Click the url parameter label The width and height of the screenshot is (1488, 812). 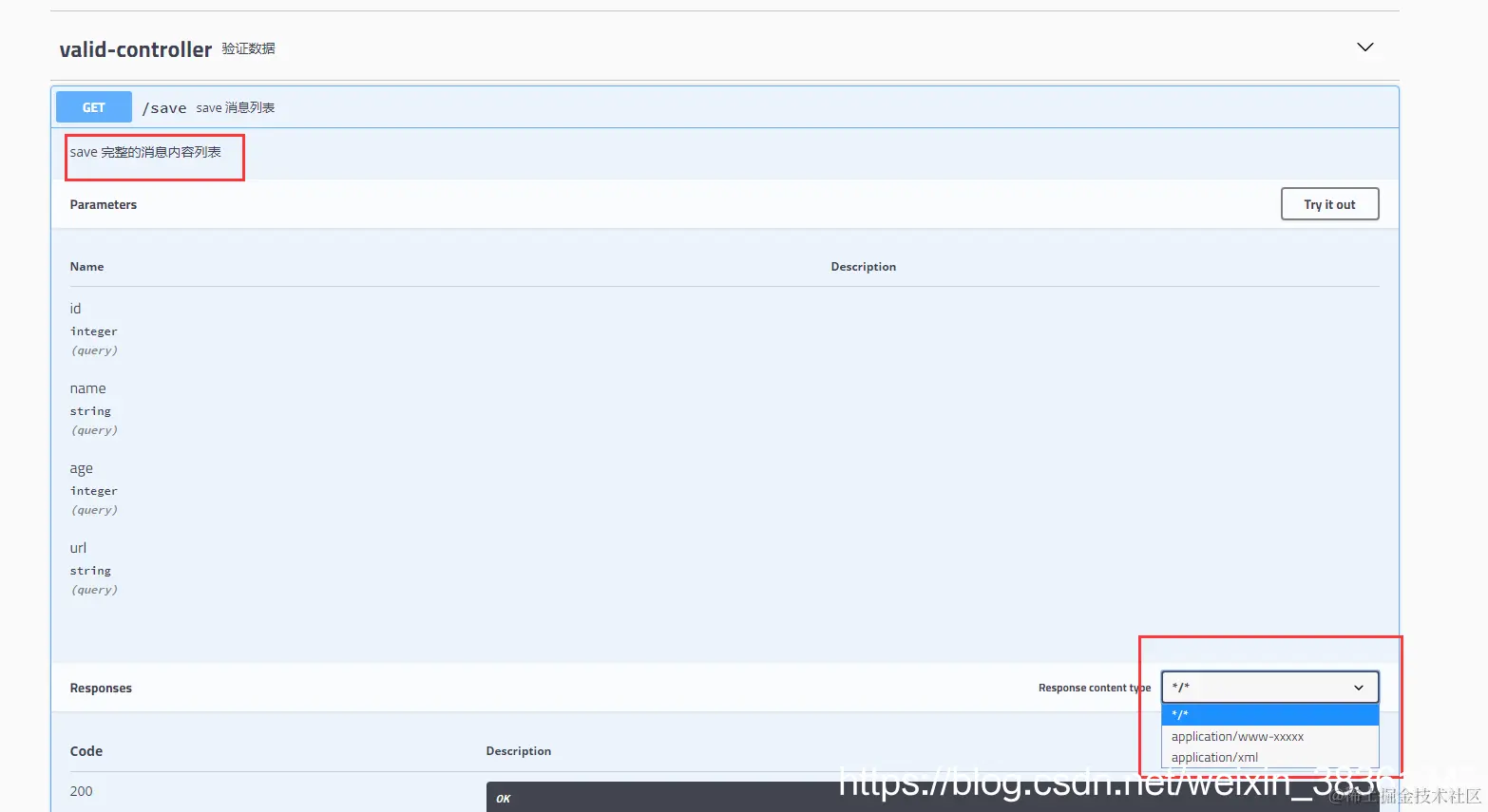coord(78,548)
